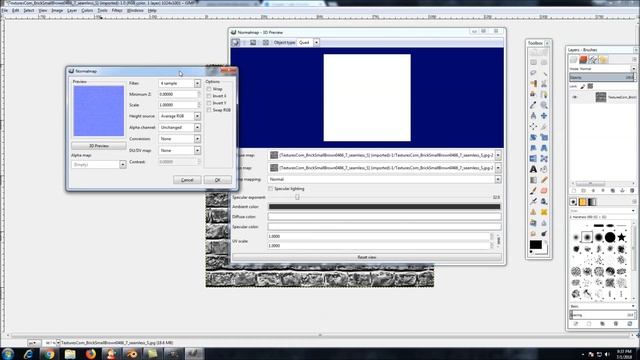Enable the Wrap checkbox in Normalmap

209,89
